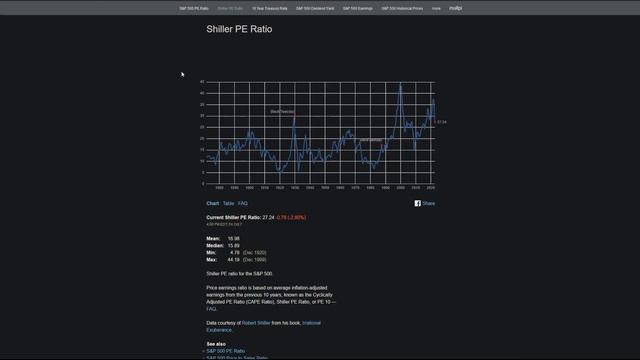Click the Median value 15.89

[x=233, y=246]
